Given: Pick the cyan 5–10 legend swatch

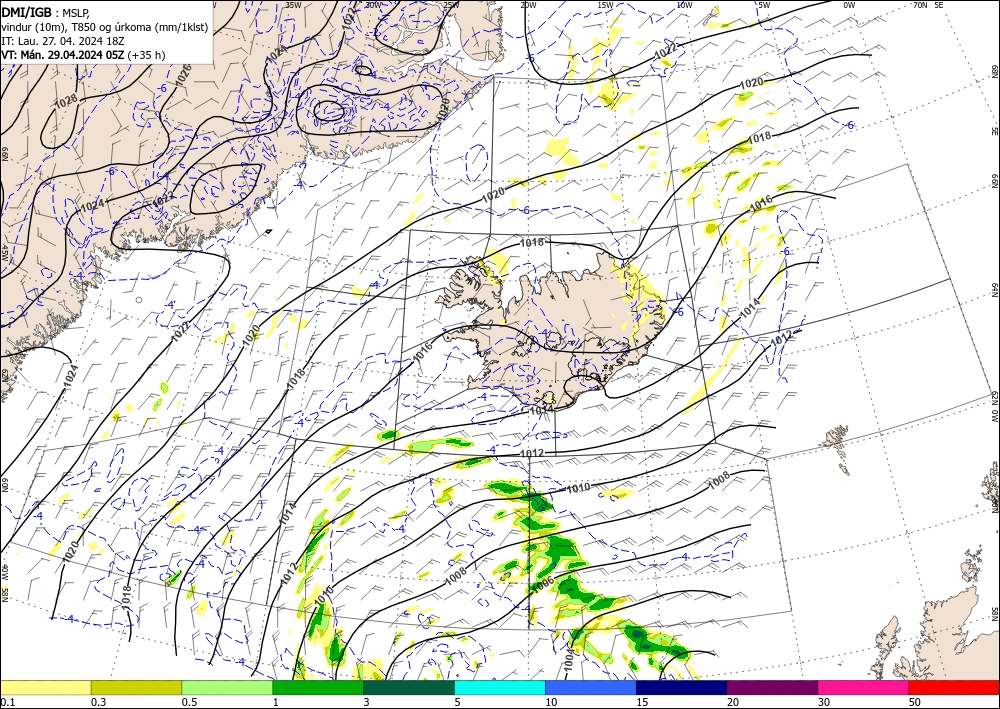Looking at the screenshot, I should [x=500, y=687].
